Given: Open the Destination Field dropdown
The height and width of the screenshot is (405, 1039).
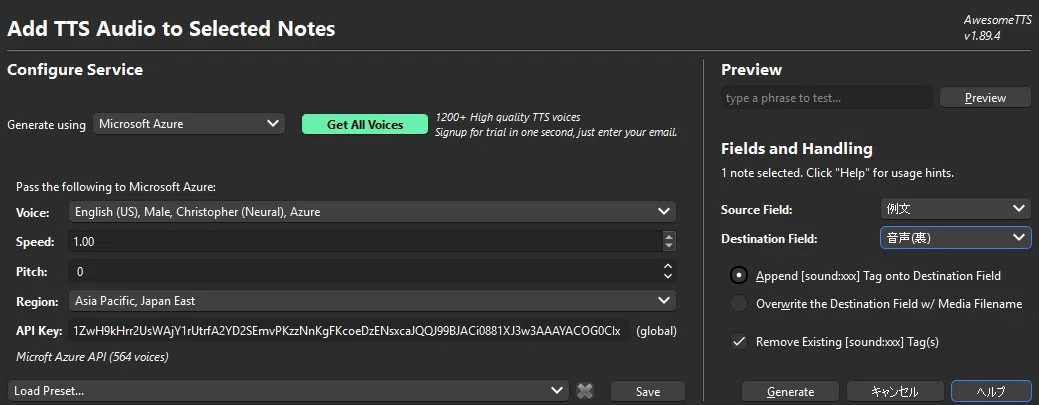Looking at the screenshot, I should click(x=956, y=238).
